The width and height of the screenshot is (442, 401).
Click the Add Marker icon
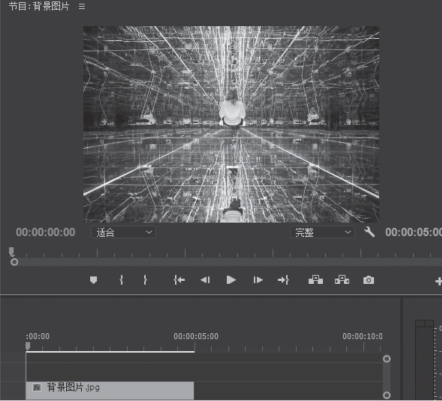click(x=93, y=280)
